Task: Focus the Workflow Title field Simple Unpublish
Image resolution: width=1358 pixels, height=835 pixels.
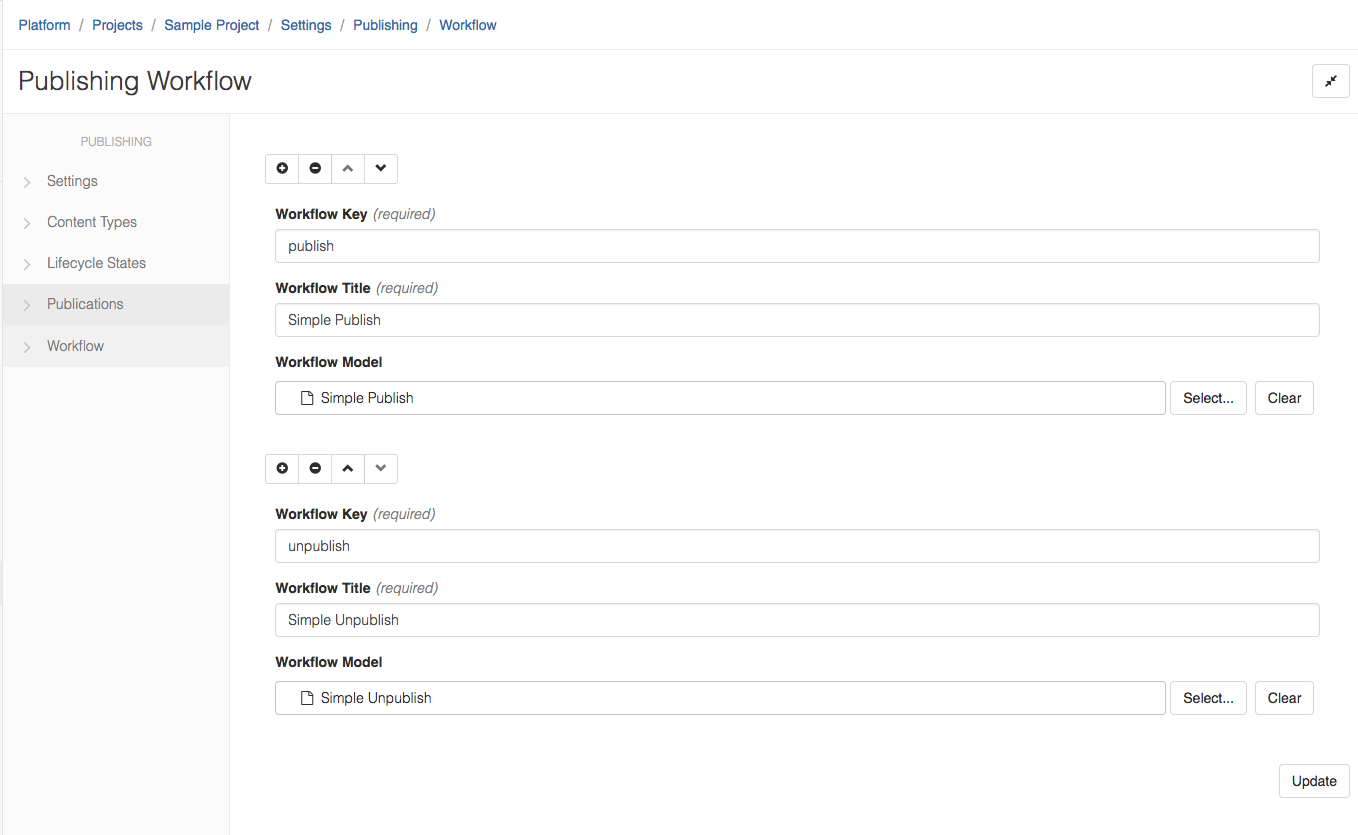Action: pyautogui.click(x=797, y=620)
